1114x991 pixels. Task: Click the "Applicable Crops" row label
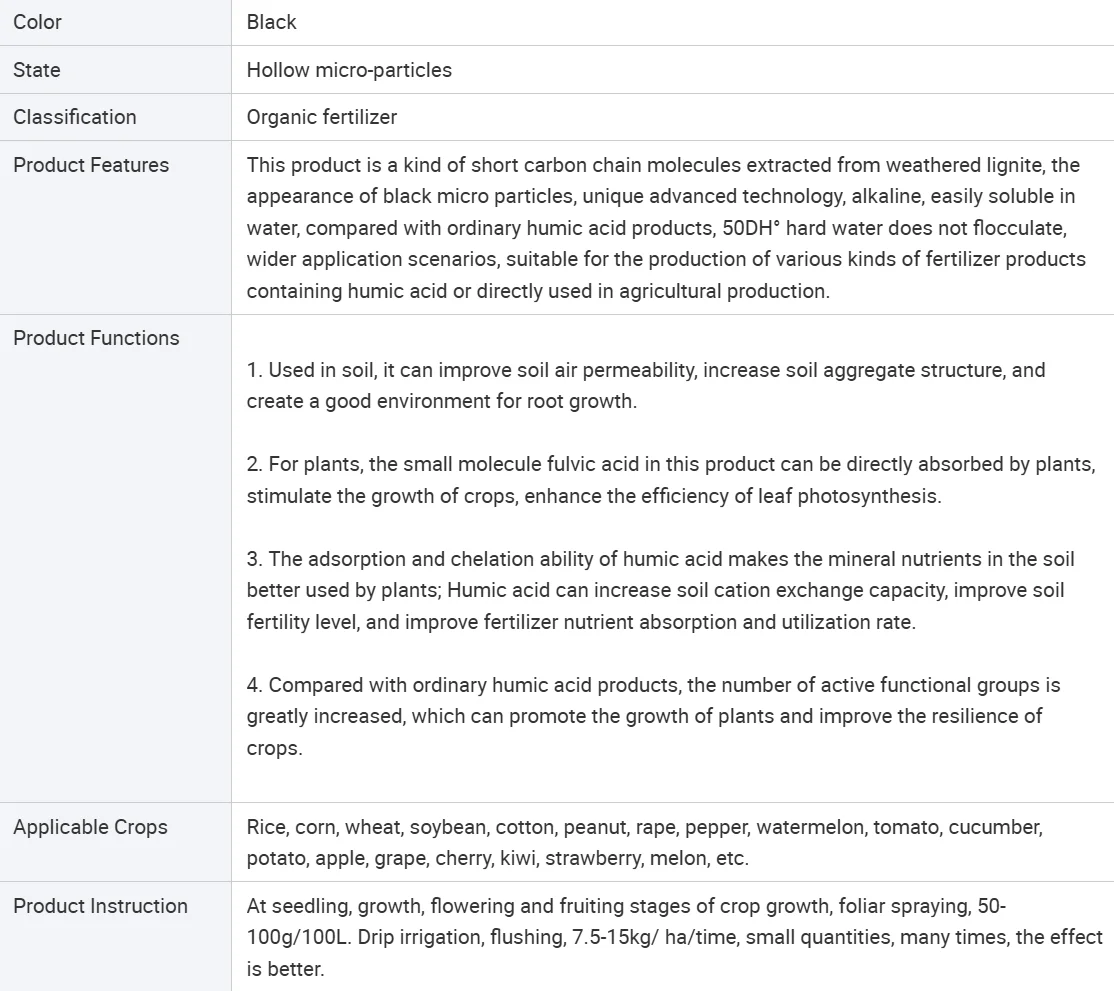pos(90,827)
